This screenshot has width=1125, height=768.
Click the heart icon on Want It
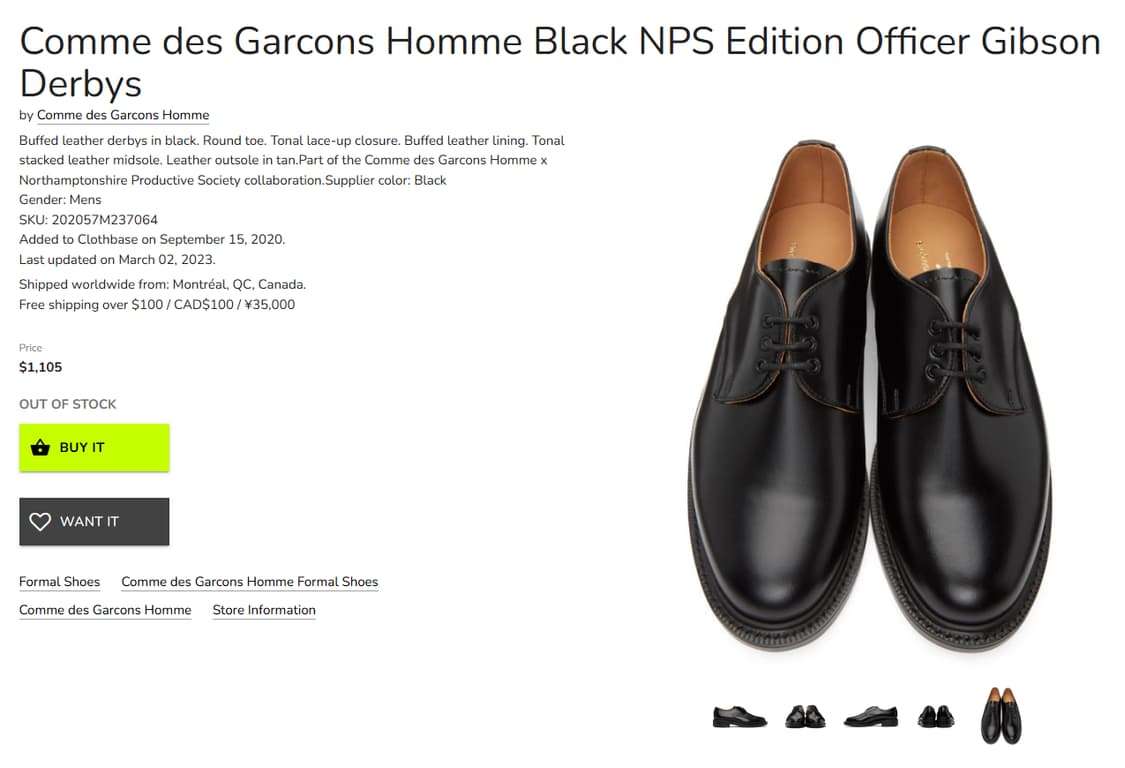[x=40, y=522]
